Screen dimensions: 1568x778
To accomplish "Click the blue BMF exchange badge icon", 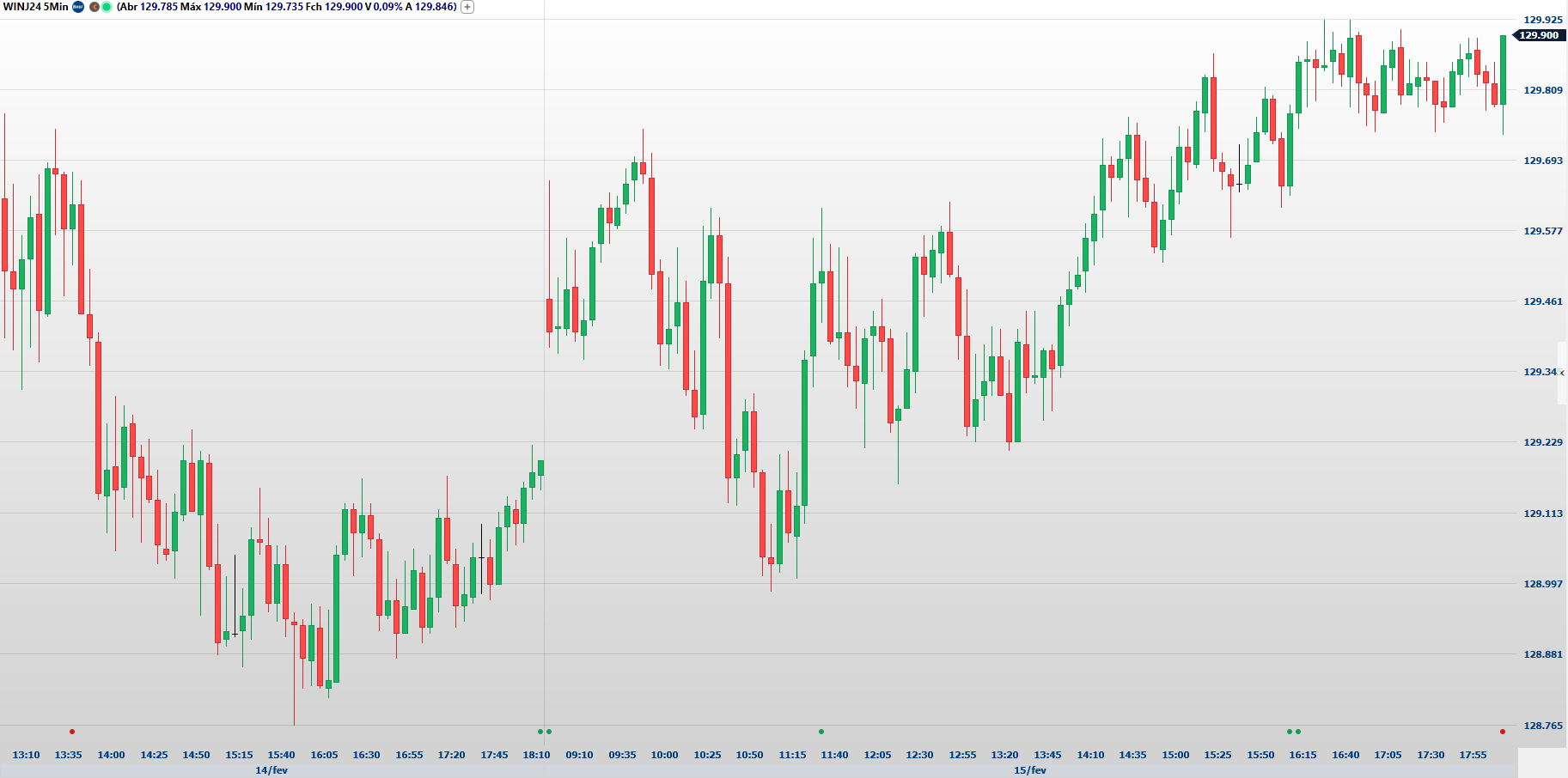I will [x=78, y=7].
